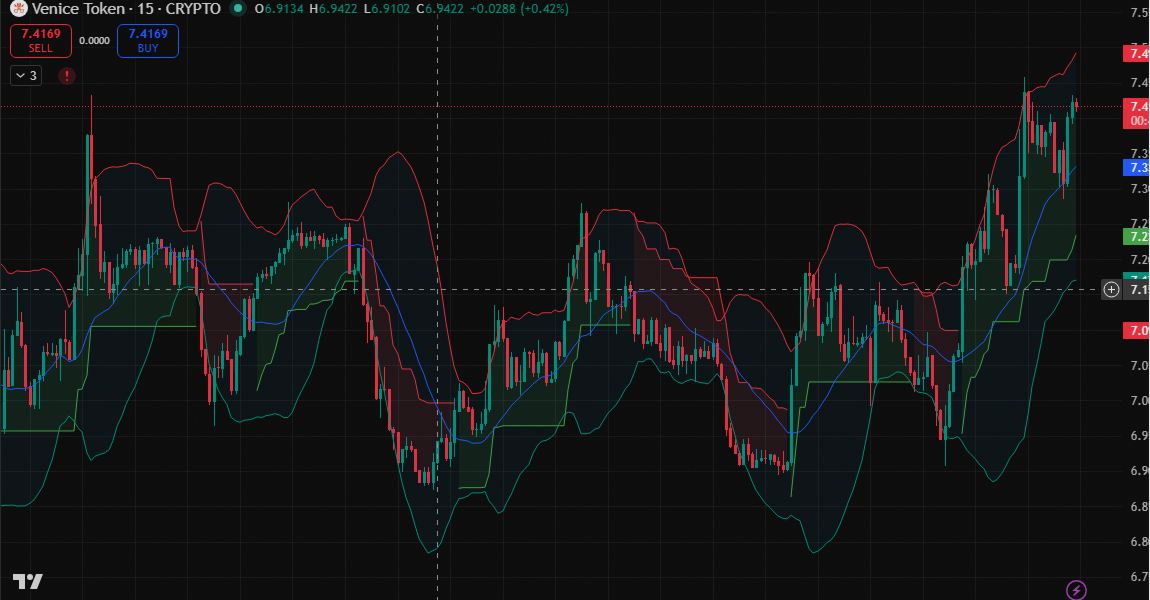Click the 0.0000 spread value

94,41
